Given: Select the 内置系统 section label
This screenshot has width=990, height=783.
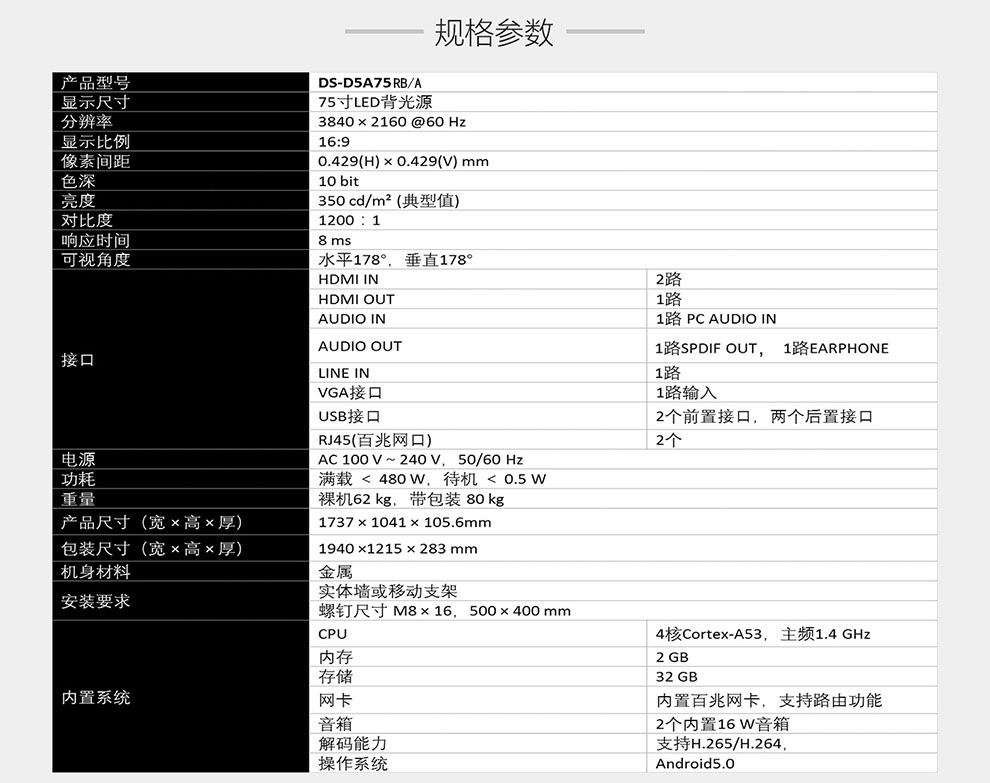Looking at the screenshot, I should [95, 697].
